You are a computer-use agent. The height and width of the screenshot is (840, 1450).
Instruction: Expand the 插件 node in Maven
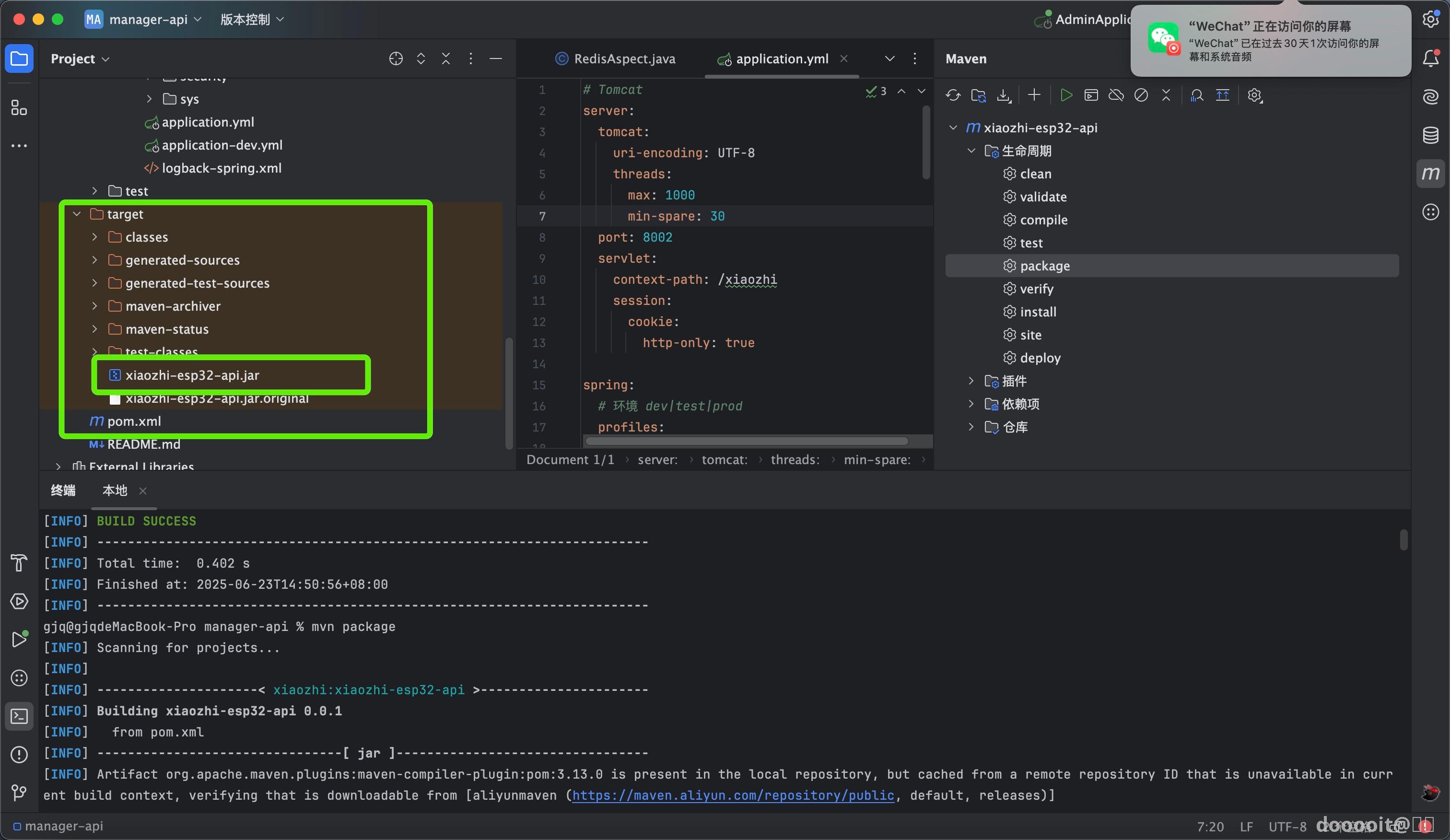[x=971, y=381]
